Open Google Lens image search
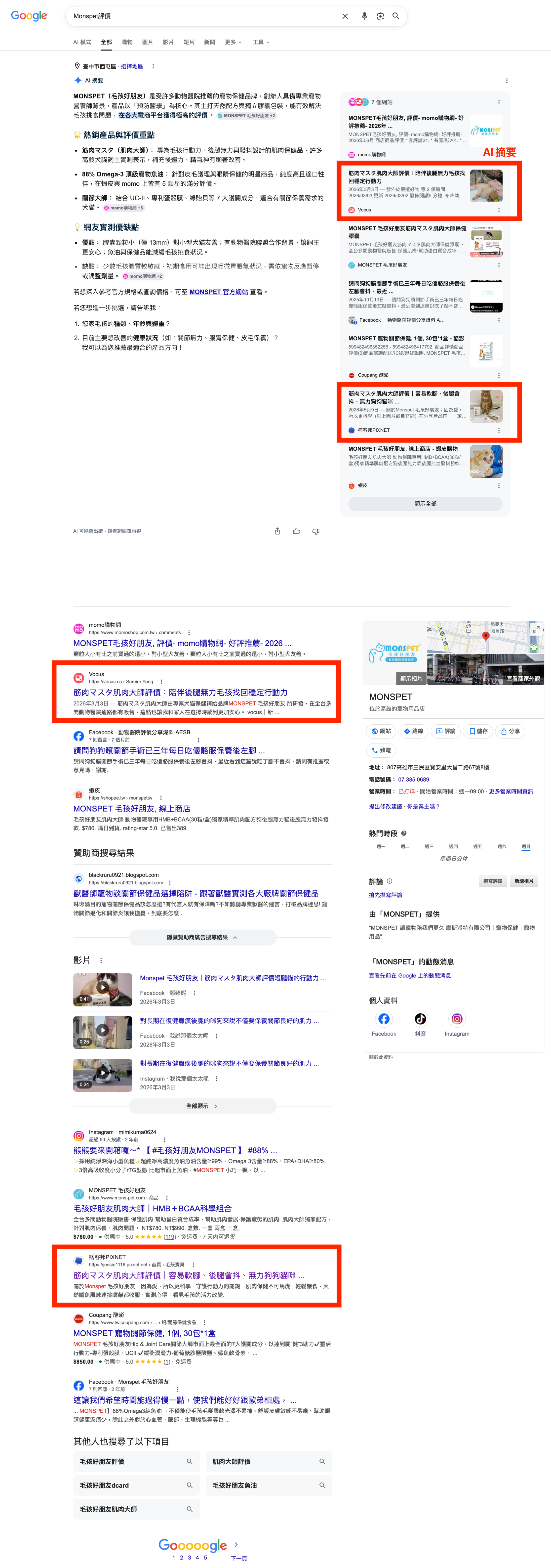The height and width of the screenshot is (1568, 551). coord(380,16)
